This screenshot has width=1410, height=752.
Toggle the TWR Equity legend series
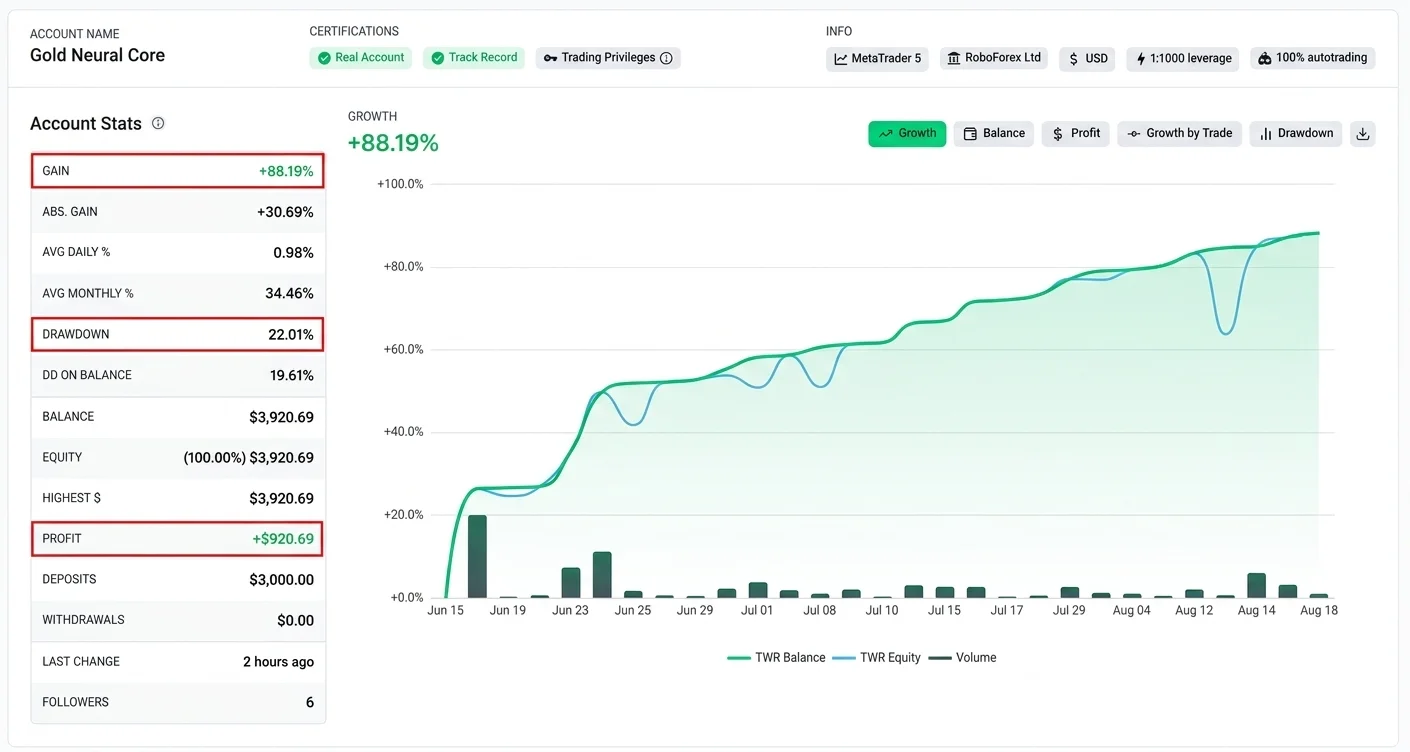(876, 658)
